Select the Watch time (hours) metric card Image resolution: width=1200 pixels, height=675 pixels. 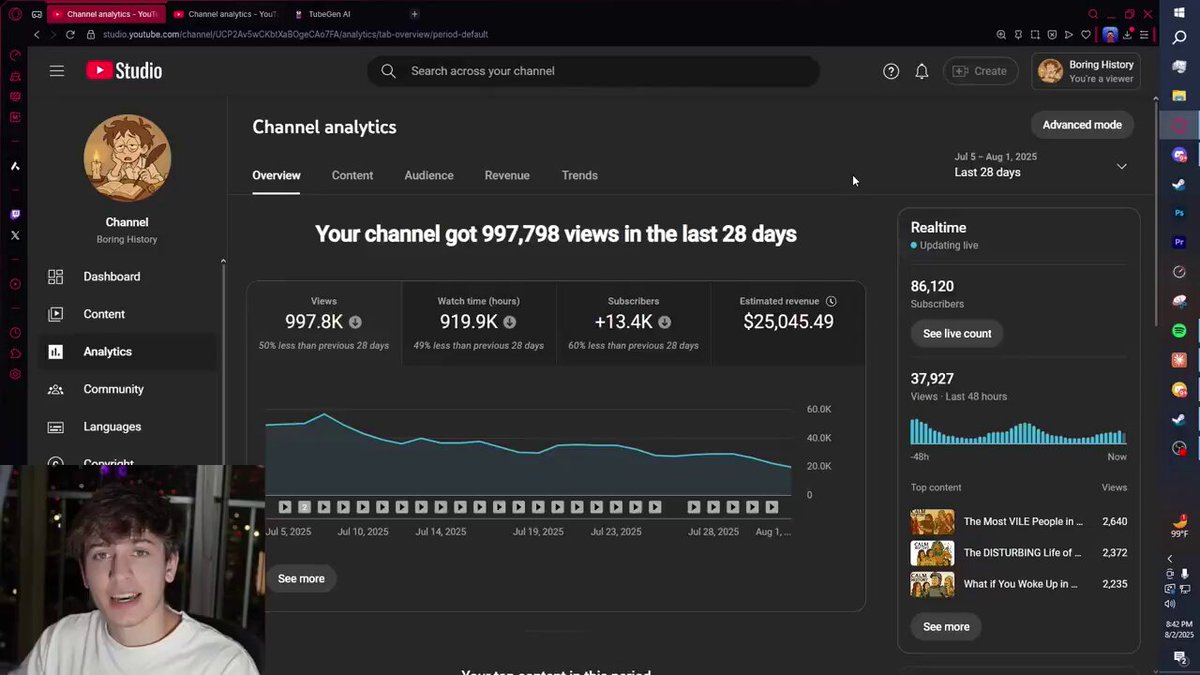point(479,323)
